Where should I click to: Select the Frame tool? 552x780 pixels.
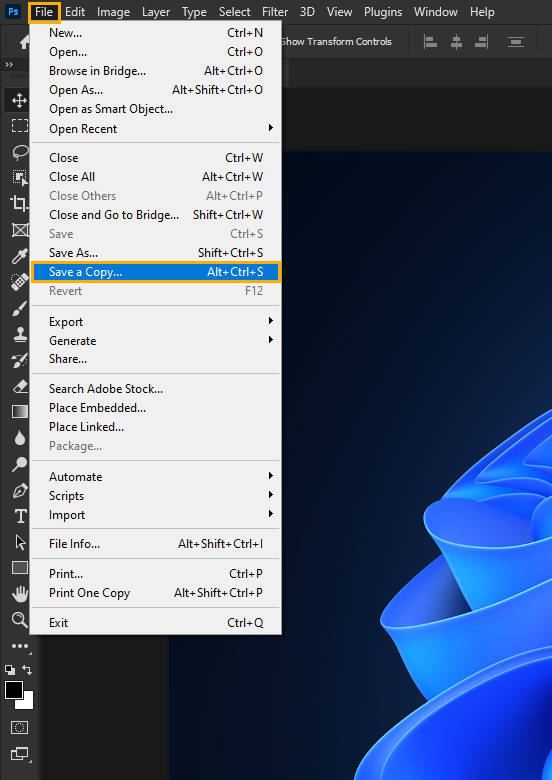tap(19, 230)
